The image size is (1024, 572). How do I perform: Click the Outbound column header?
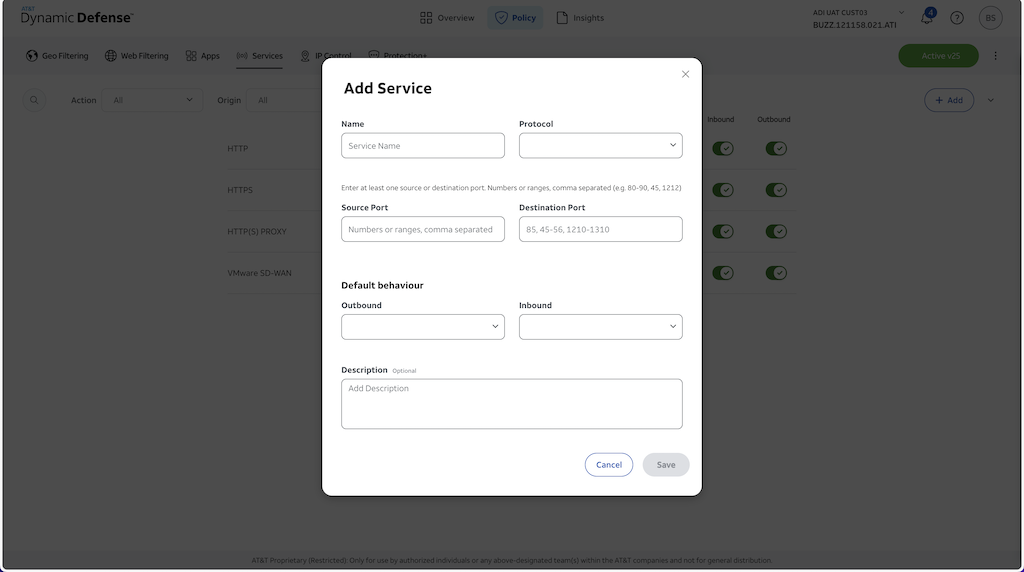(774, 119)
